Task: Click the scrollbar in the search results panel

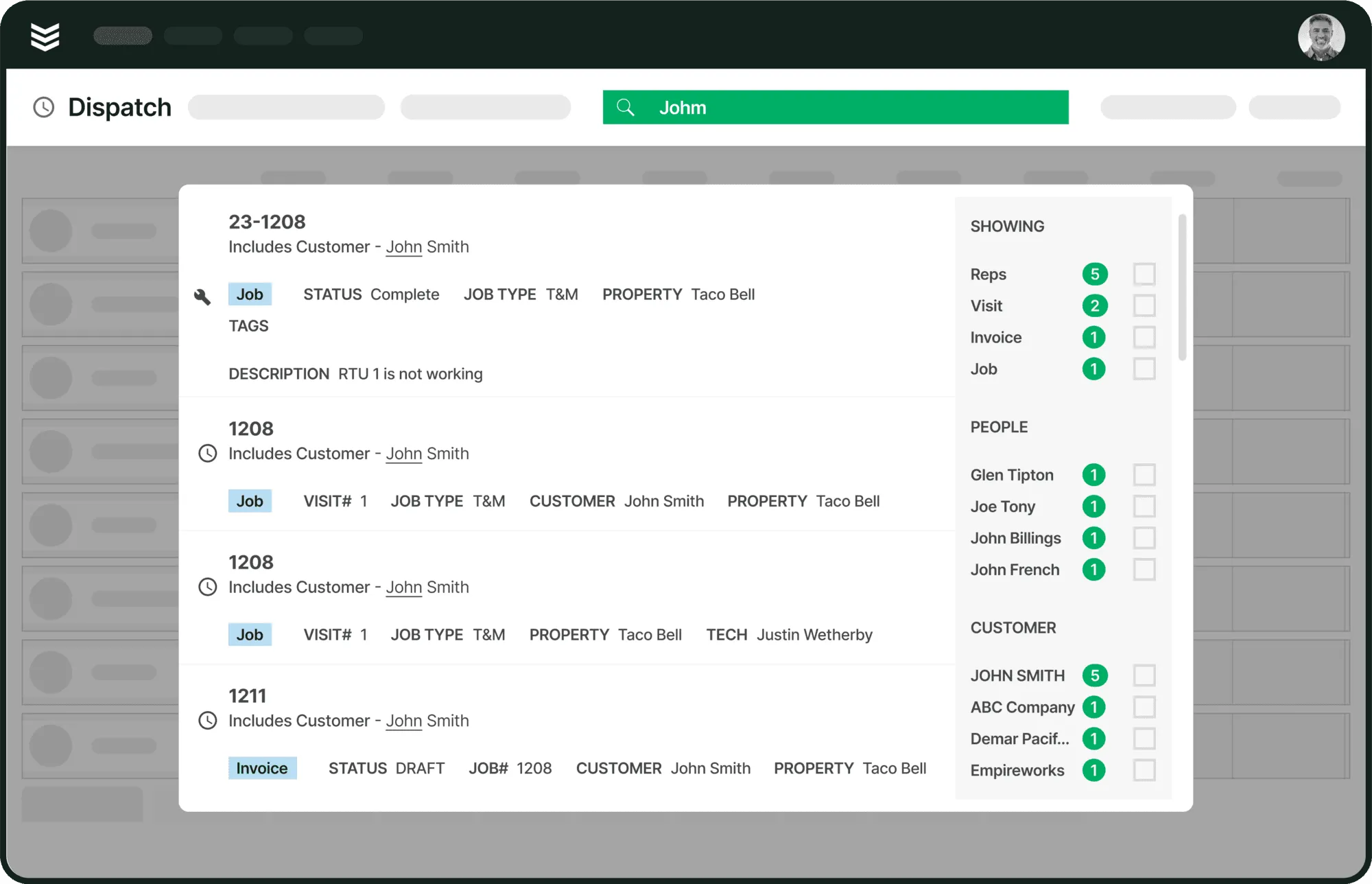Action: (x=1182, y=287)
